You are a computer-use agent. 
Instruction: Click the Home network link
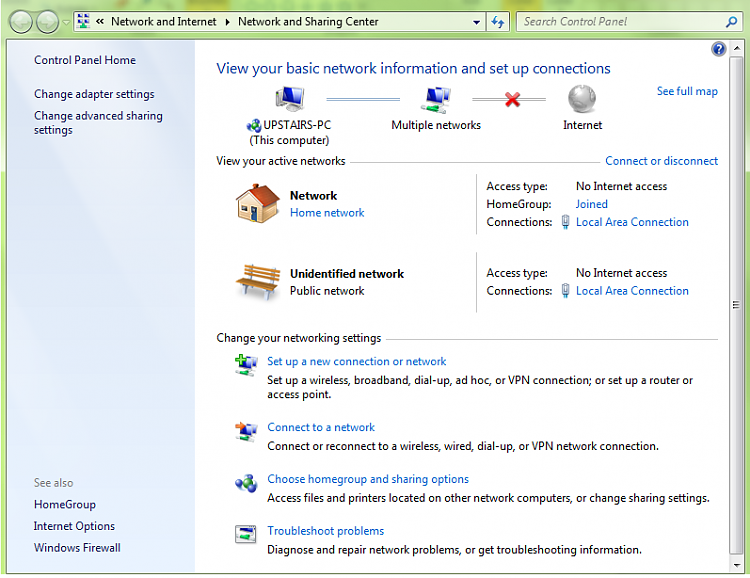[x=327, y=213]
